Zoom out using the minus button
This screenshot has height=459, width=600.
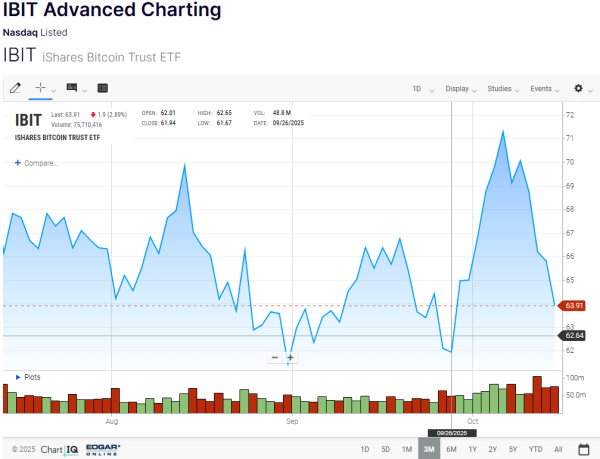[275, 357]
